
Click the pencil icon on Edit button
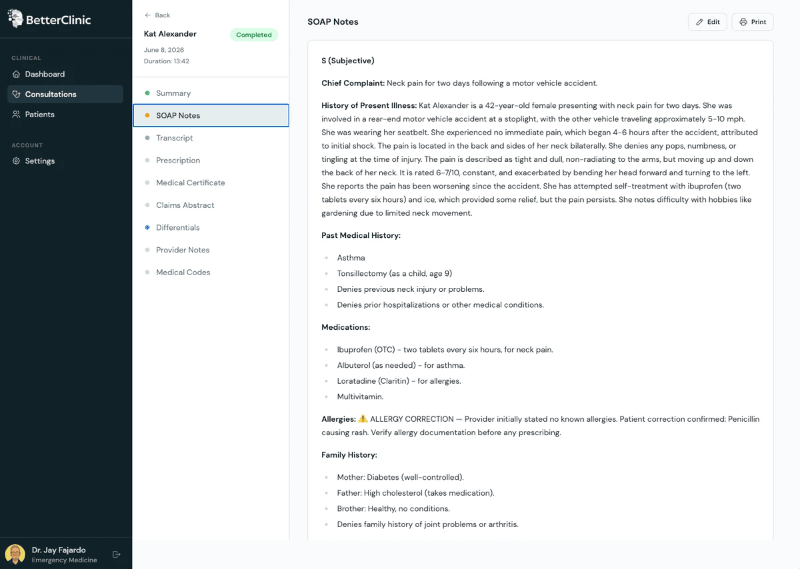pos(699,22)
